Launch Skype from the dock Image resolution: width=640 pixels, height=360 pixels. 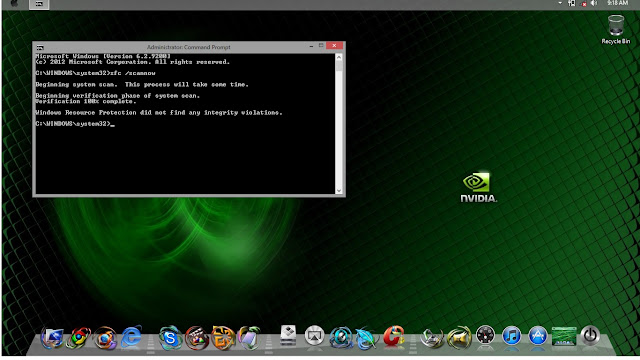170,338
